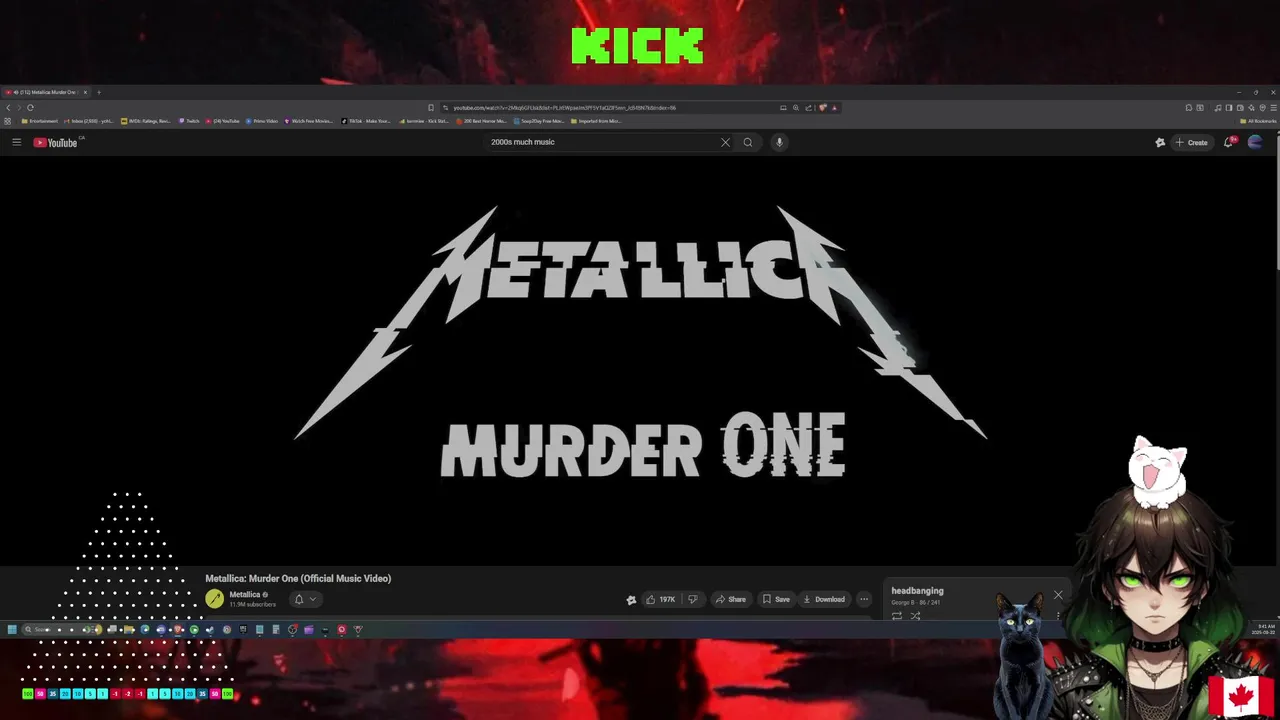
Task: Open the Imported from Microsoft bookmarks folder
Action: pyautogui.click(x=596, y=121)
